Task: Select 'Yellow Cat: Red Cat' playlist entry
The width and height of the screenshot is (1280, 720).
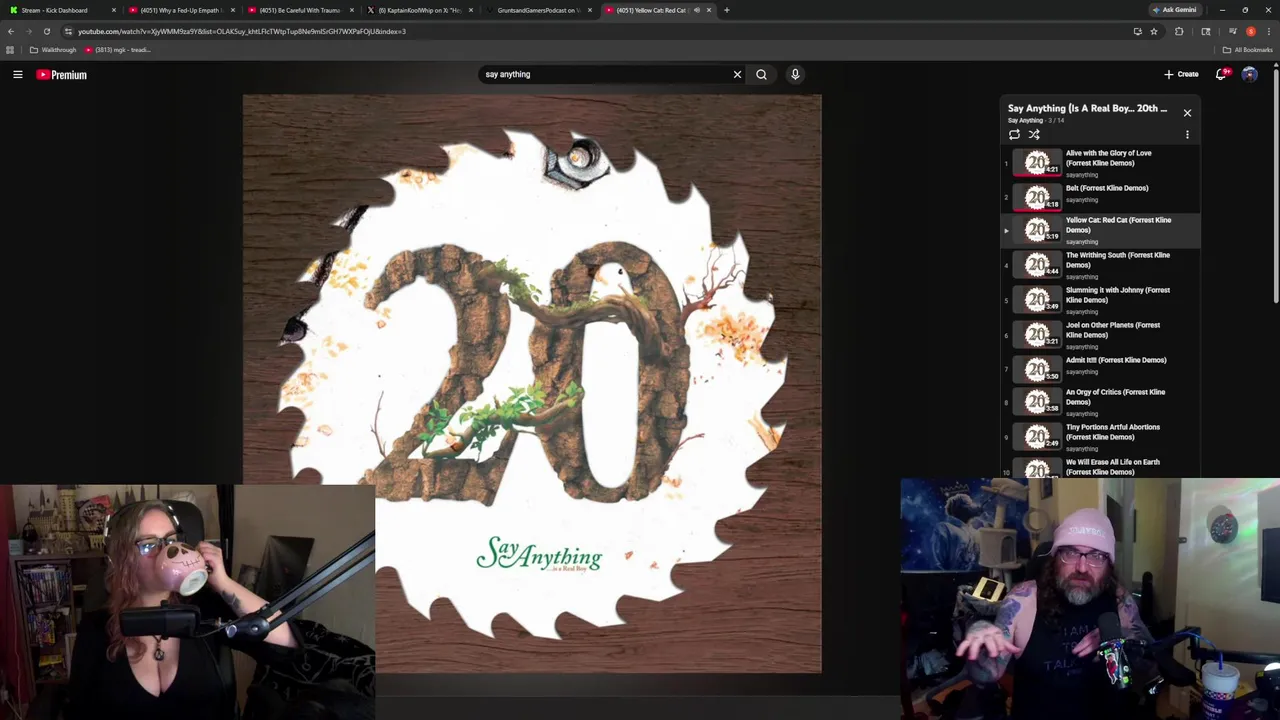Action: tap(1100, 230)
